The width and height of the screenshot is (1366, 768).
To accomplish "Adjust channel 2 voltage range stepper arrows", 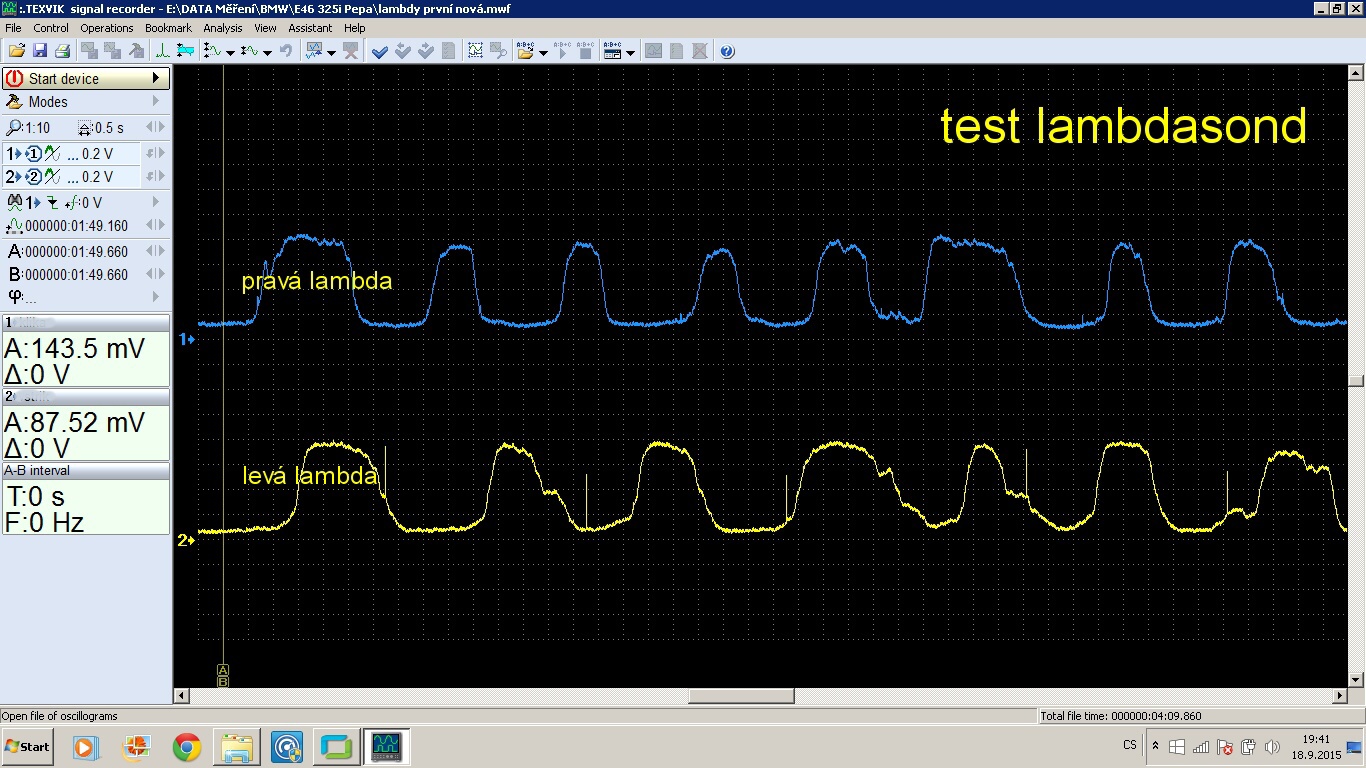I will pos(155,177).
